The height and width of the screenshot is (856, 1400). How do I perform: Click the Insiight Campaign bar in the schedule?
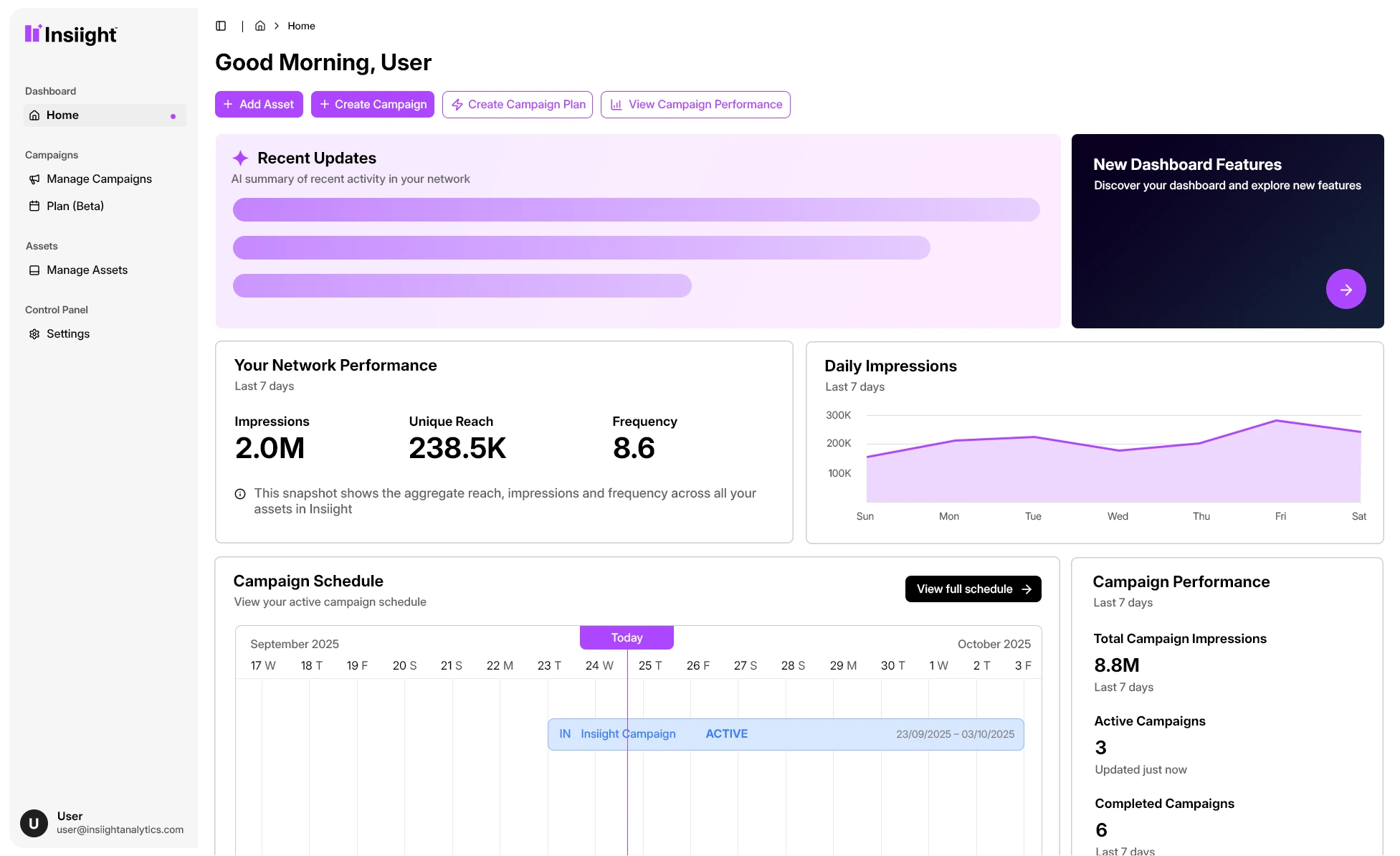pyautogui.click(x=785, y=733)
